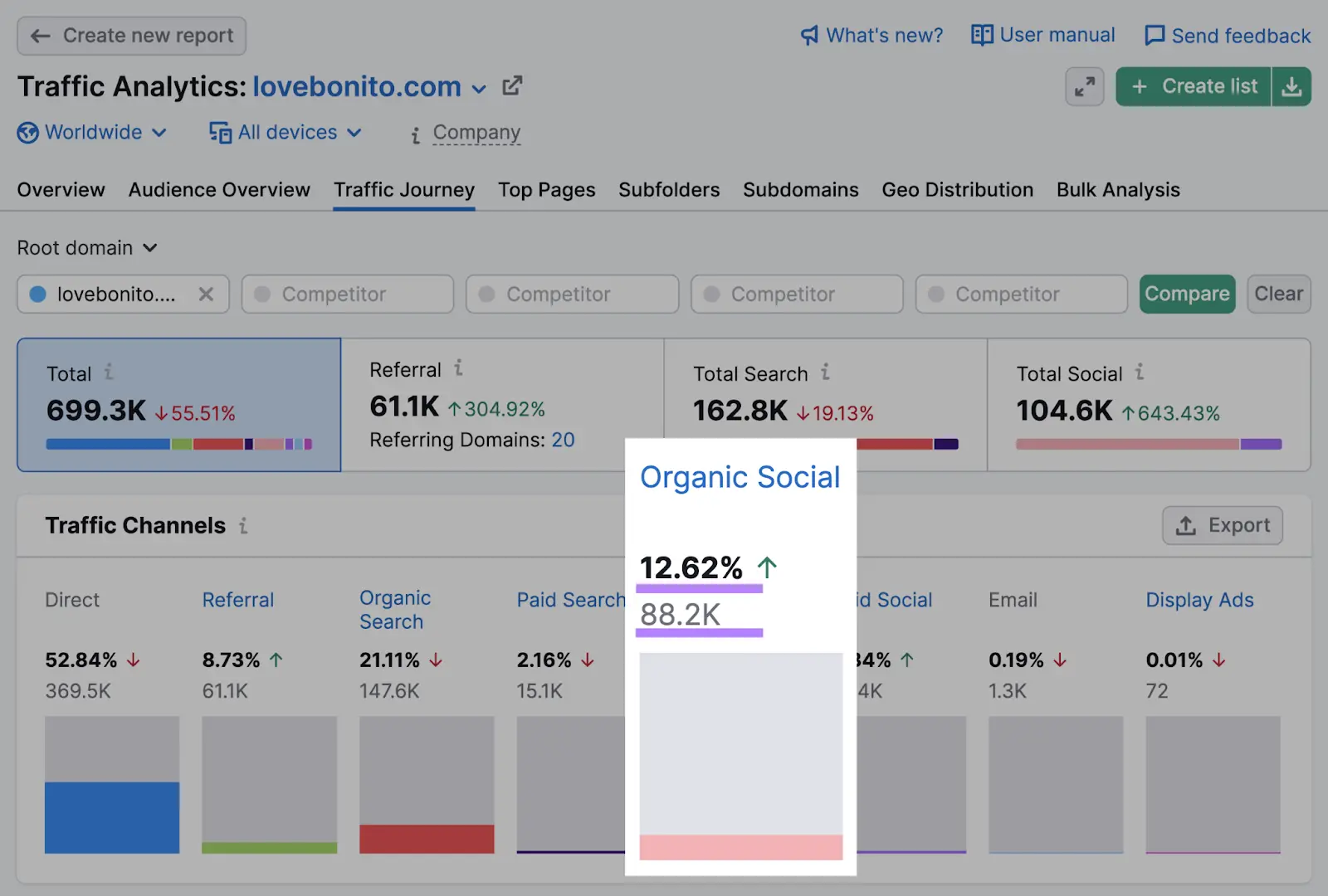Remove the lovebonito filter chip

coord(207,294)
